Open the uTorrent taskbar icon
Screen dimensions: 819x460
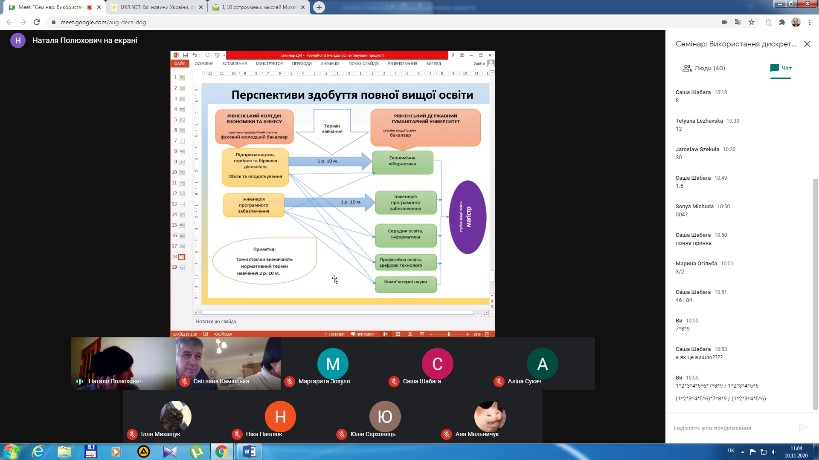click(196, 451)
